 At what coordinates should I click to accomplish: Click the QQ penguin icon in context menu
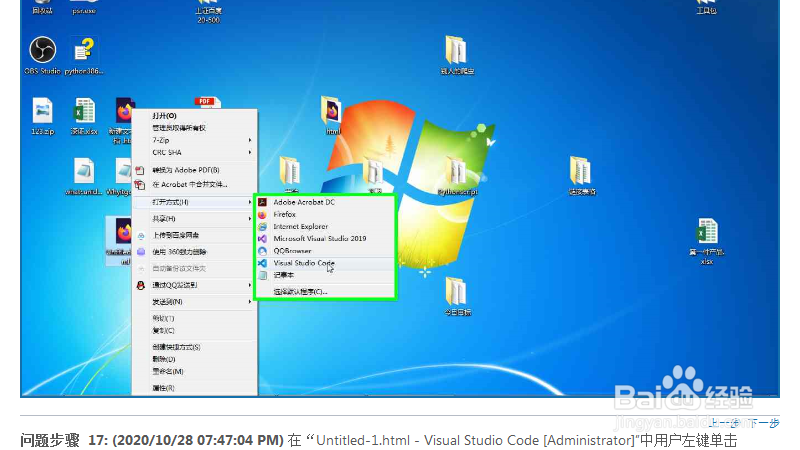pyautogui.click(x=141, y=285)
